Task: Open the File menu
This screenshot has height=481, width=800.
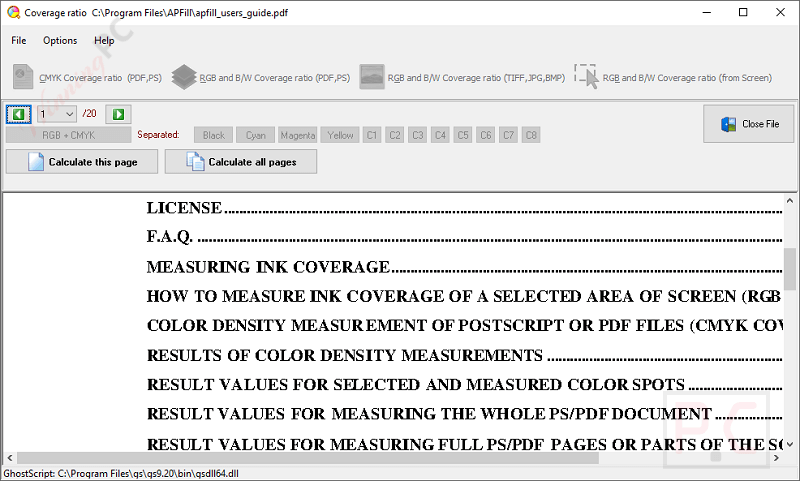Action: [x=19, y=40]
